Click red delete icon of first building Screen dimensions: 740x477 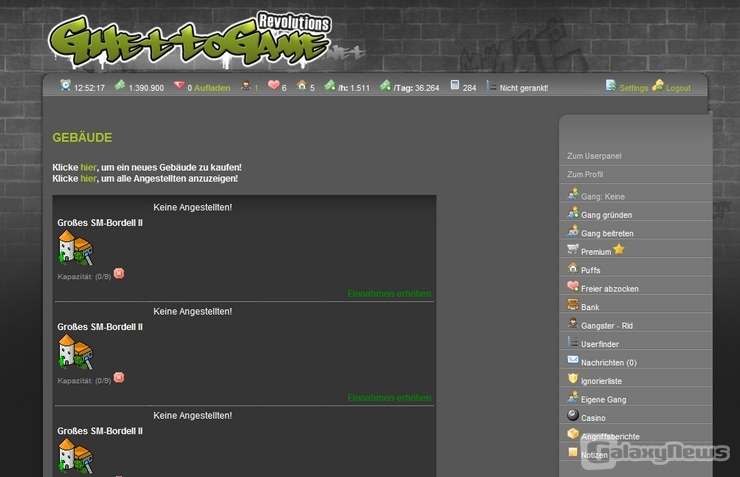click(x=119, y=273)
